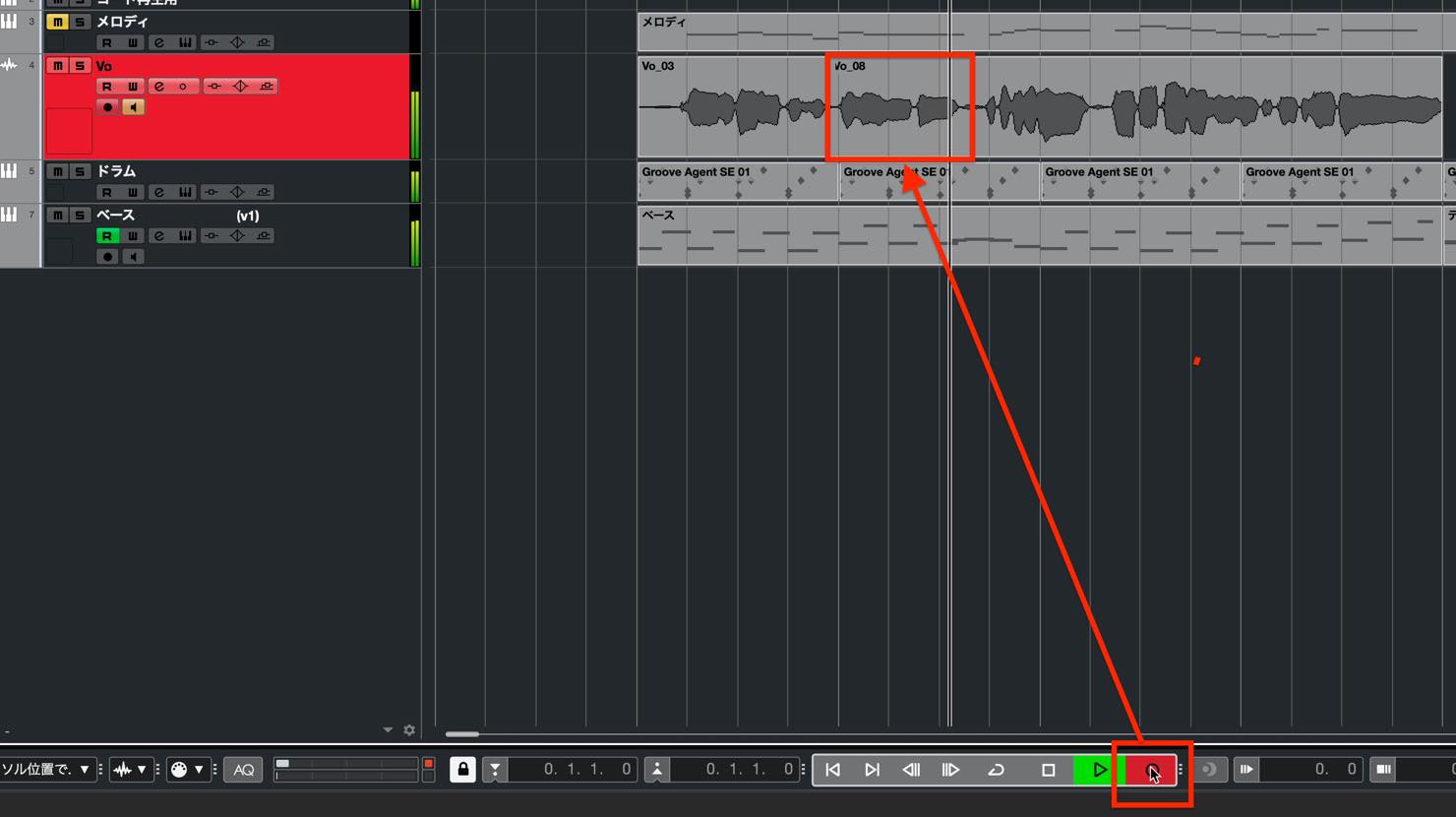
Task: Select the first Groove Agent SE 01 part
Action: click(738, 181)
